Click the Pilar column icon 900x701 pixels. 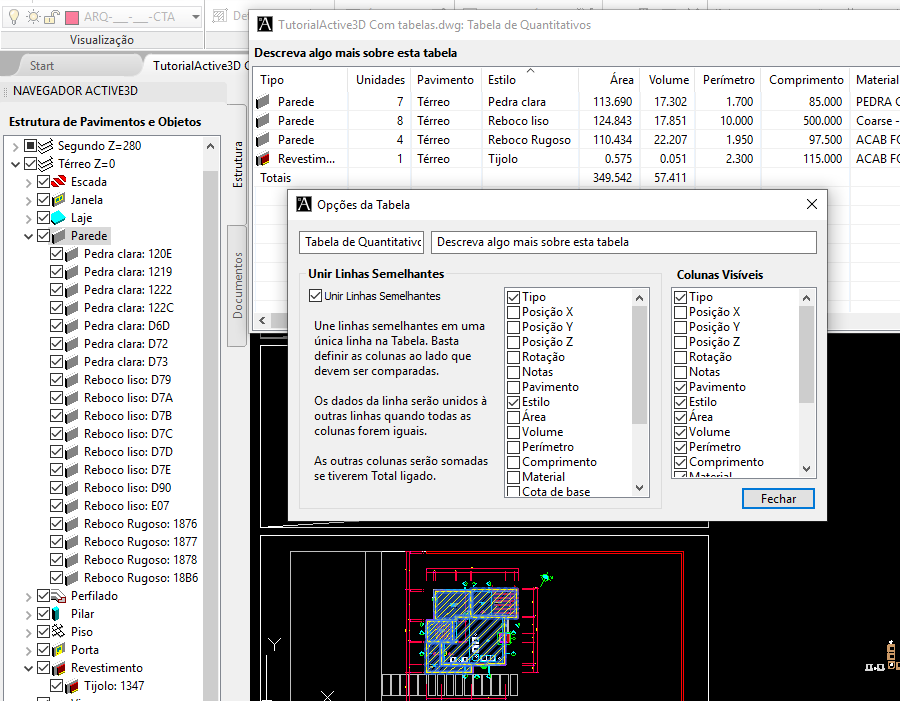(56, 614)
